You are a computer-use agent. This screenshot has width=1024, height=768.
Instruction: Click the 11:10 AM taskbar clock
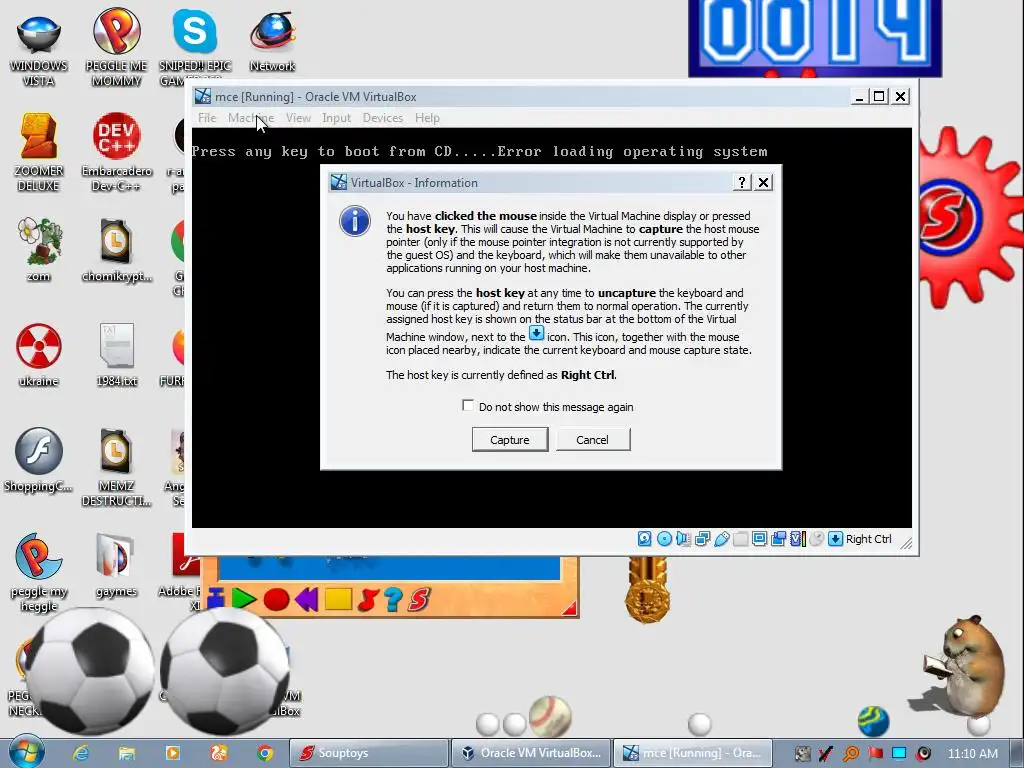(x=973, y=753)
